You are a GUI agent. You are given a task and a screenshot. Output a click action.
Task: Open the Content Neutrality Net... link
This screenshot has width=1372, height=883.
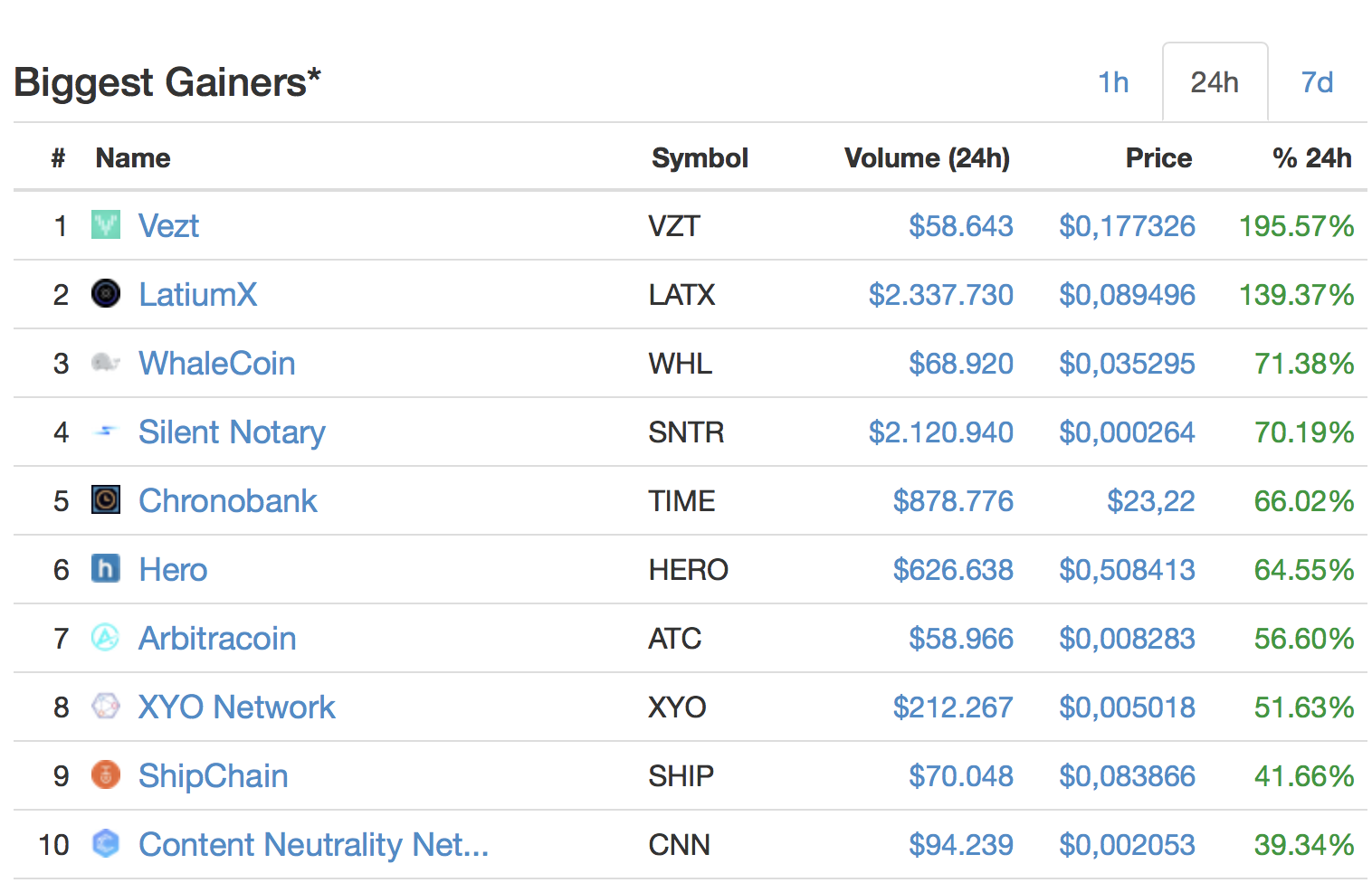pos(313,844)
